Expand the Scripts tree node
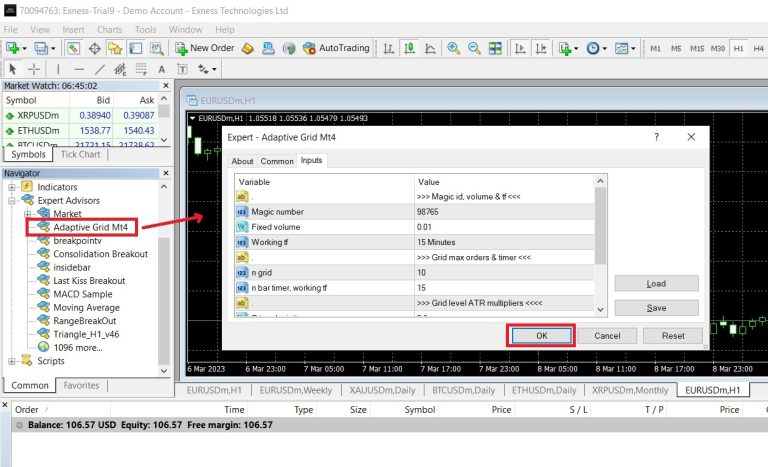This screenshot has height=467, width=768. [11, 361]
